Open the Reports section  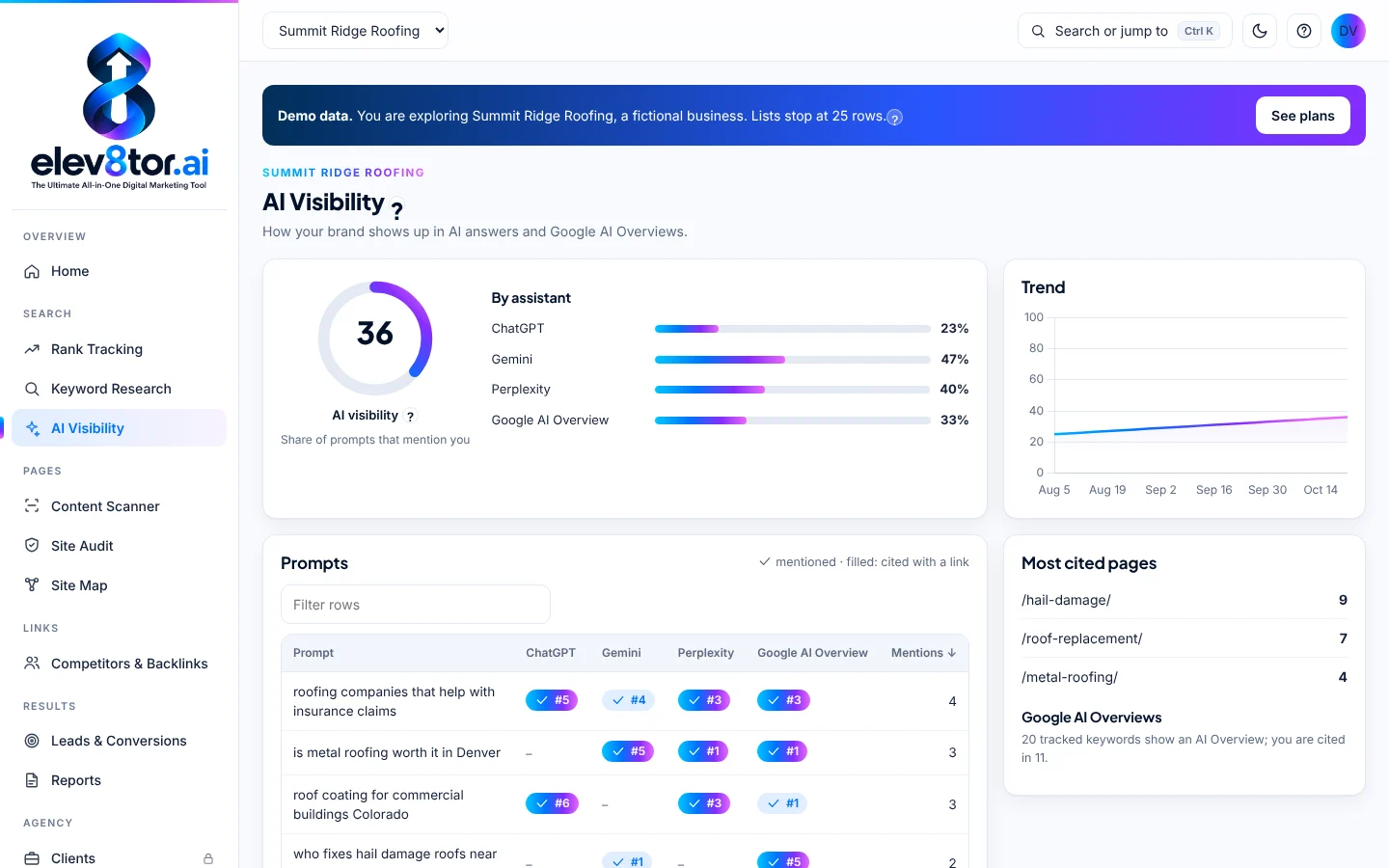tap(120, 780)
